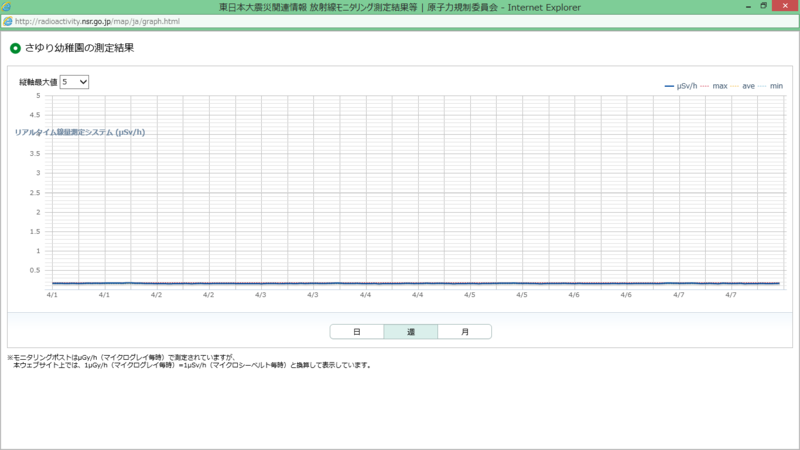Switch to the daily (日) graph view

pyautogui.click(x=357, y=332)
